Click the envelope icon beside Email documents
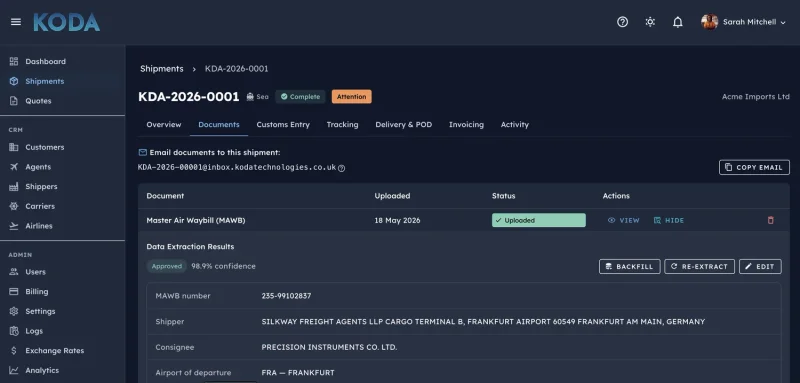Screen dimensions: 800x383 [x=143, y=152]
